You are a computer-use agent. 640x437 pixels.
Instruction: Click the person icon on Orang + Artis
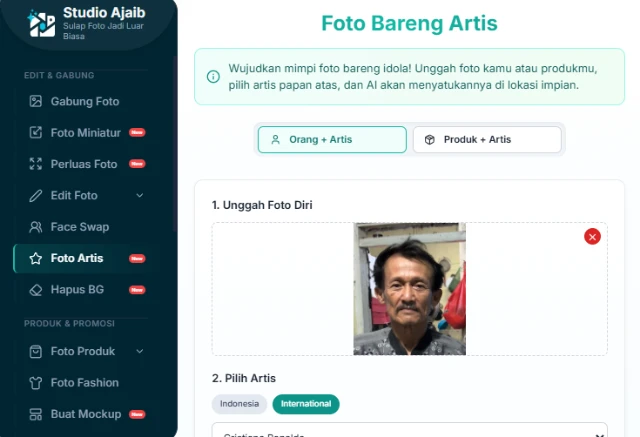click(276, 140)
